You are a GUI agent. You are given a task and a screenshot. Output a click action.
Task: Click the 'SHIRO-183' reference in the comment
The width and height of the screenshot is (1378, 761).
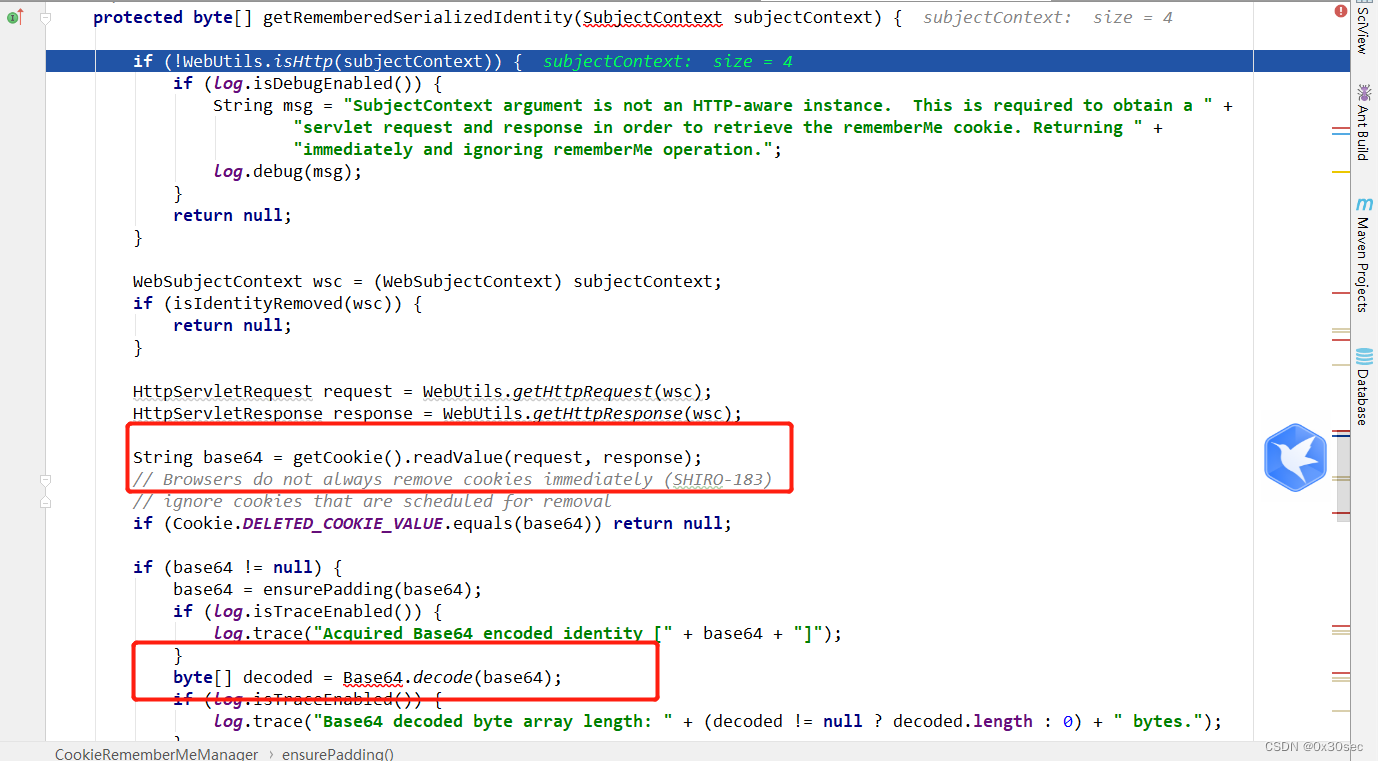click(x=717, y=479)
